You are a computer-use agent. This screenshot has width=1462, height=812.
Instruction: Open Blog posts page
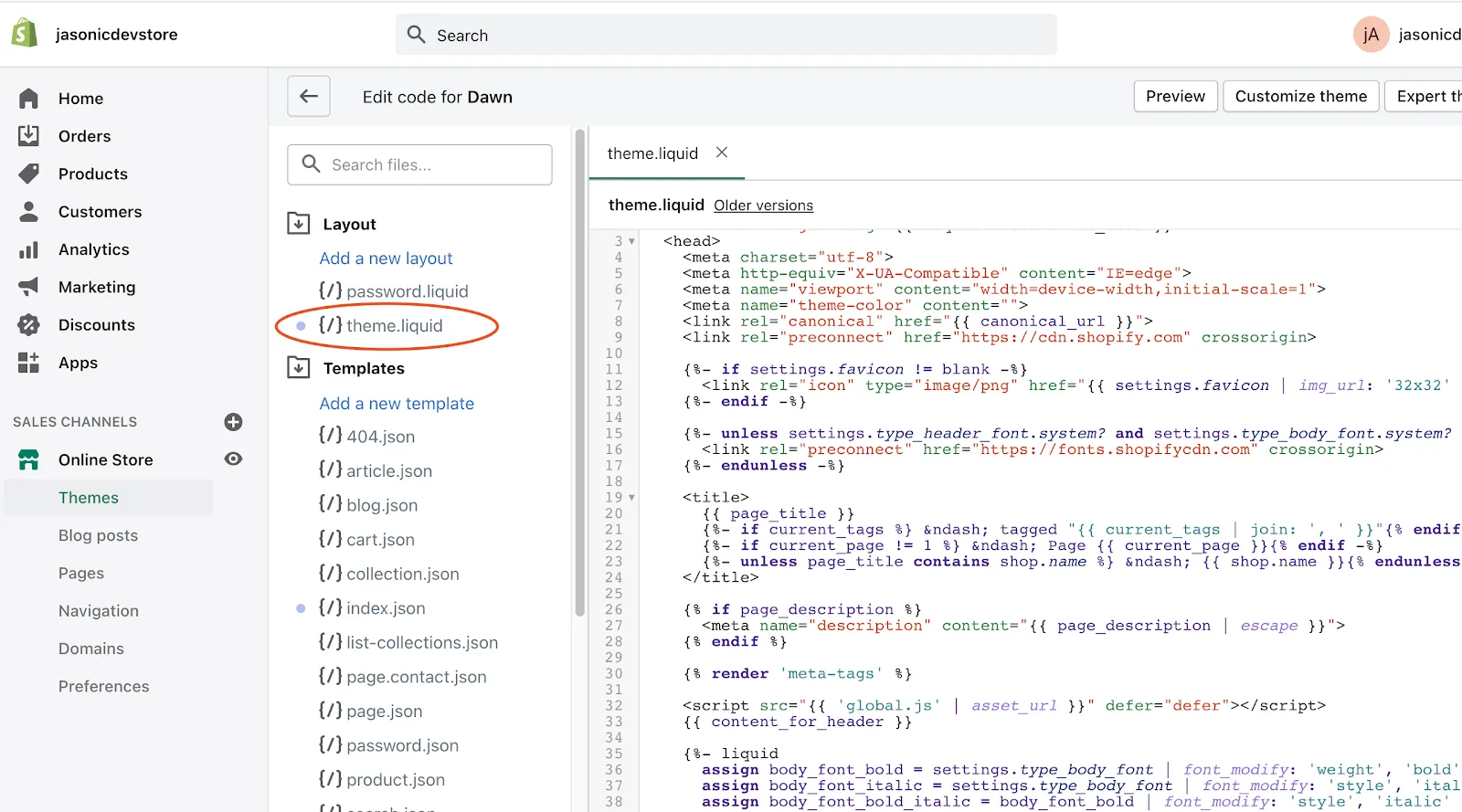(x=98, y=535)
